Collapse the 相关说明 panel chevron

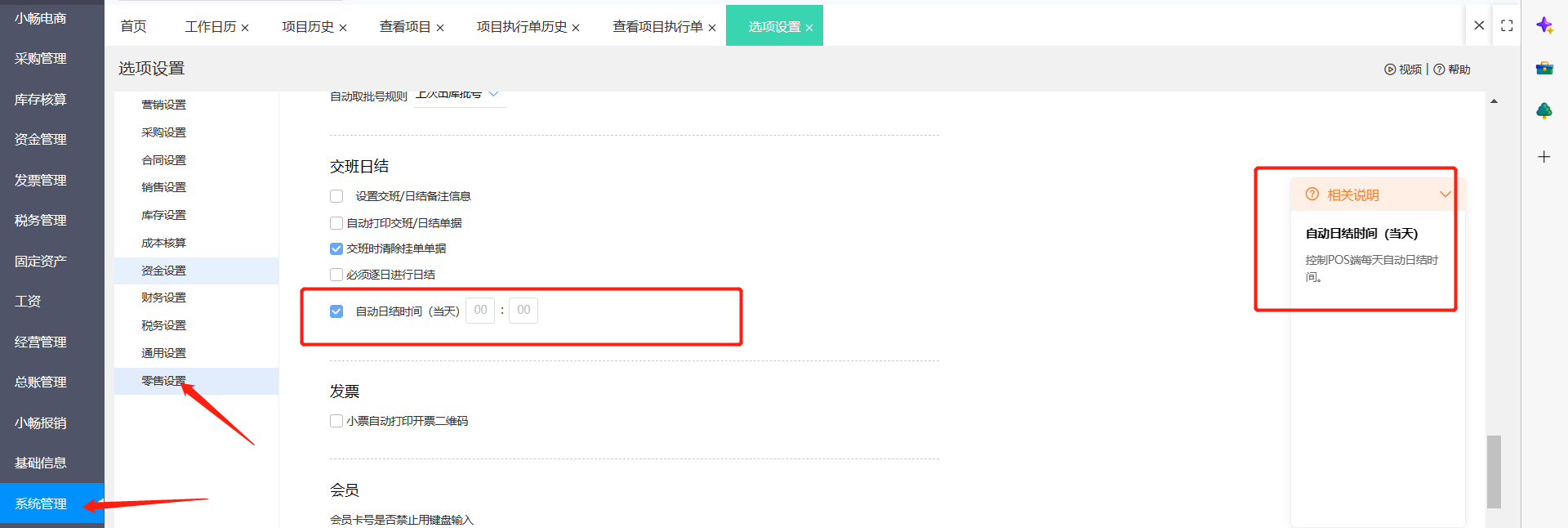click(x=1445, y=195)
